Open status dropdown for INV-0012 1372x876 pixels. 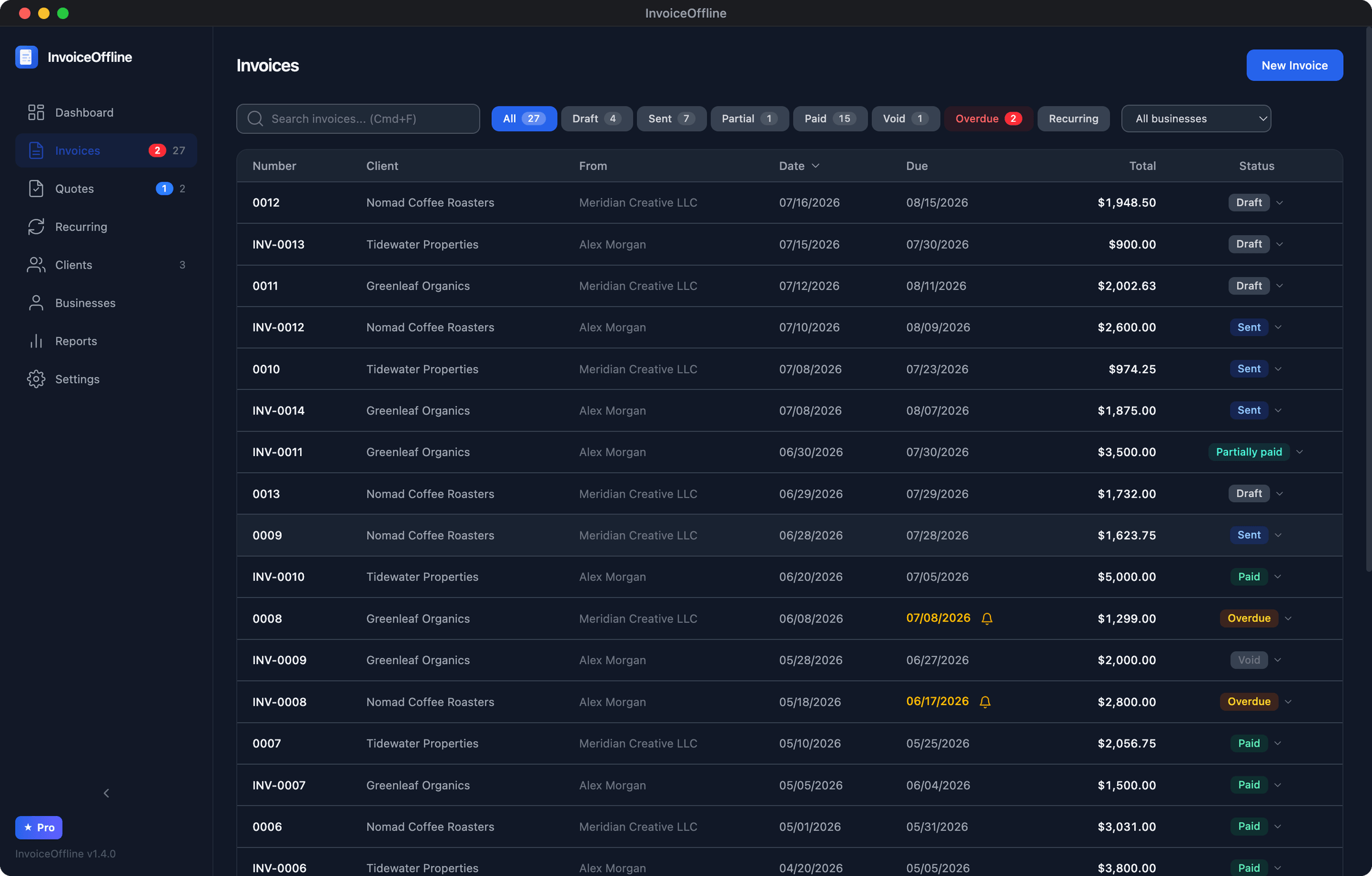1278,328
